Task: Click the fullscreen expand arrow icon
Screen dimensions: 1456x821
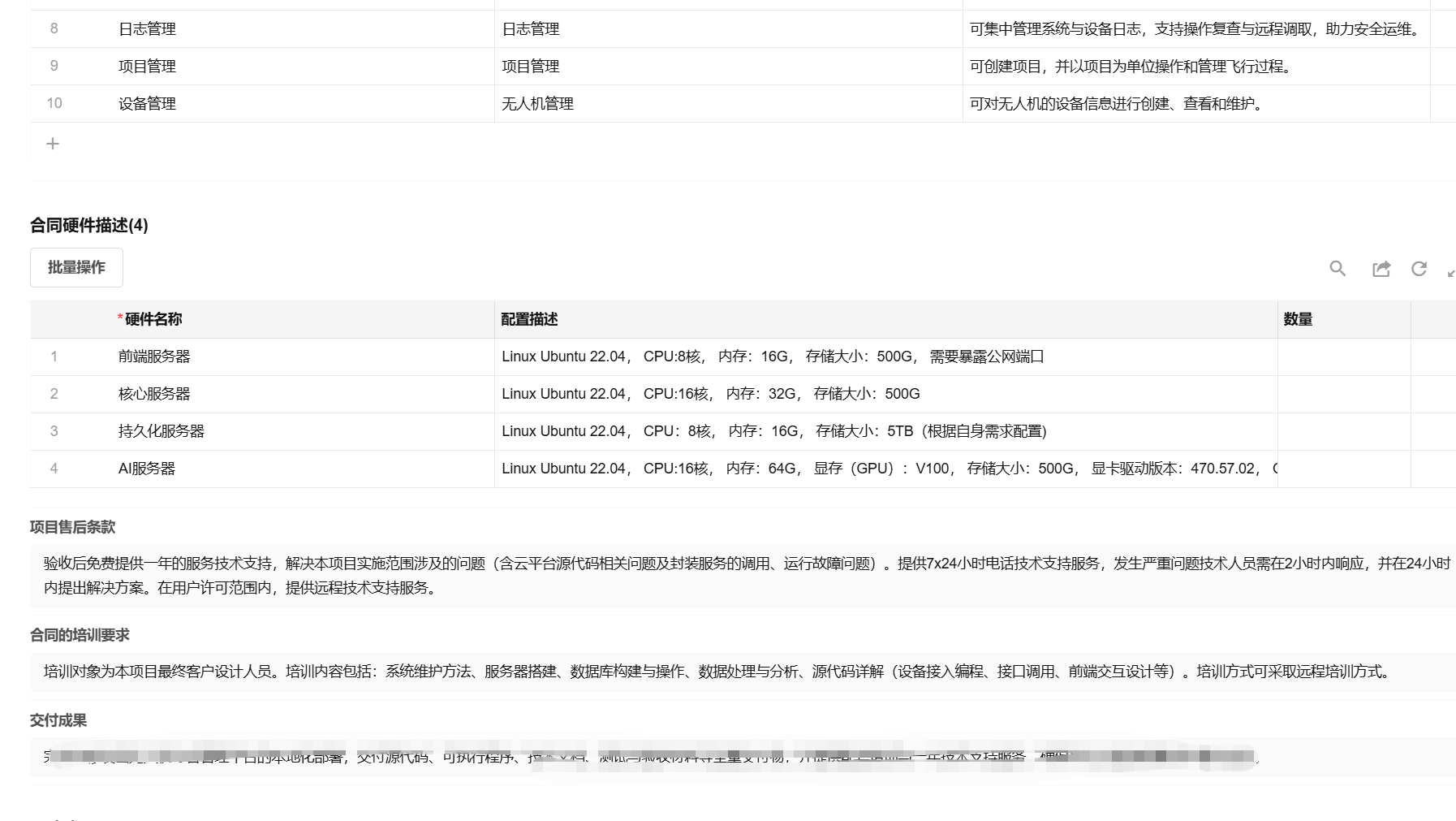Action: [1451, 273]
